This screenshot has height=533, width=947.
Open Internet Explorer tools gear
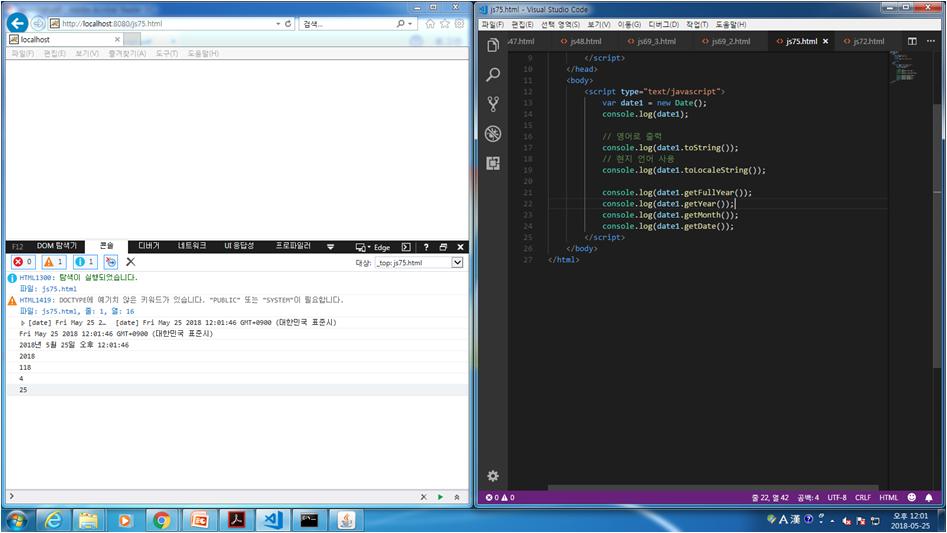pos(460,24)
